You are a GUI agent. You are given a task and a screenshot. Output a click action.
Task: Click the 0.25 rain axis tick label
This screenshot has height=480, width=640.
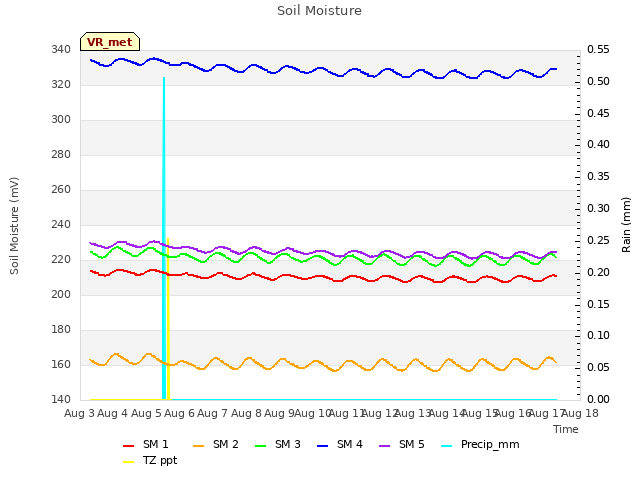click(x=598, y=240)
